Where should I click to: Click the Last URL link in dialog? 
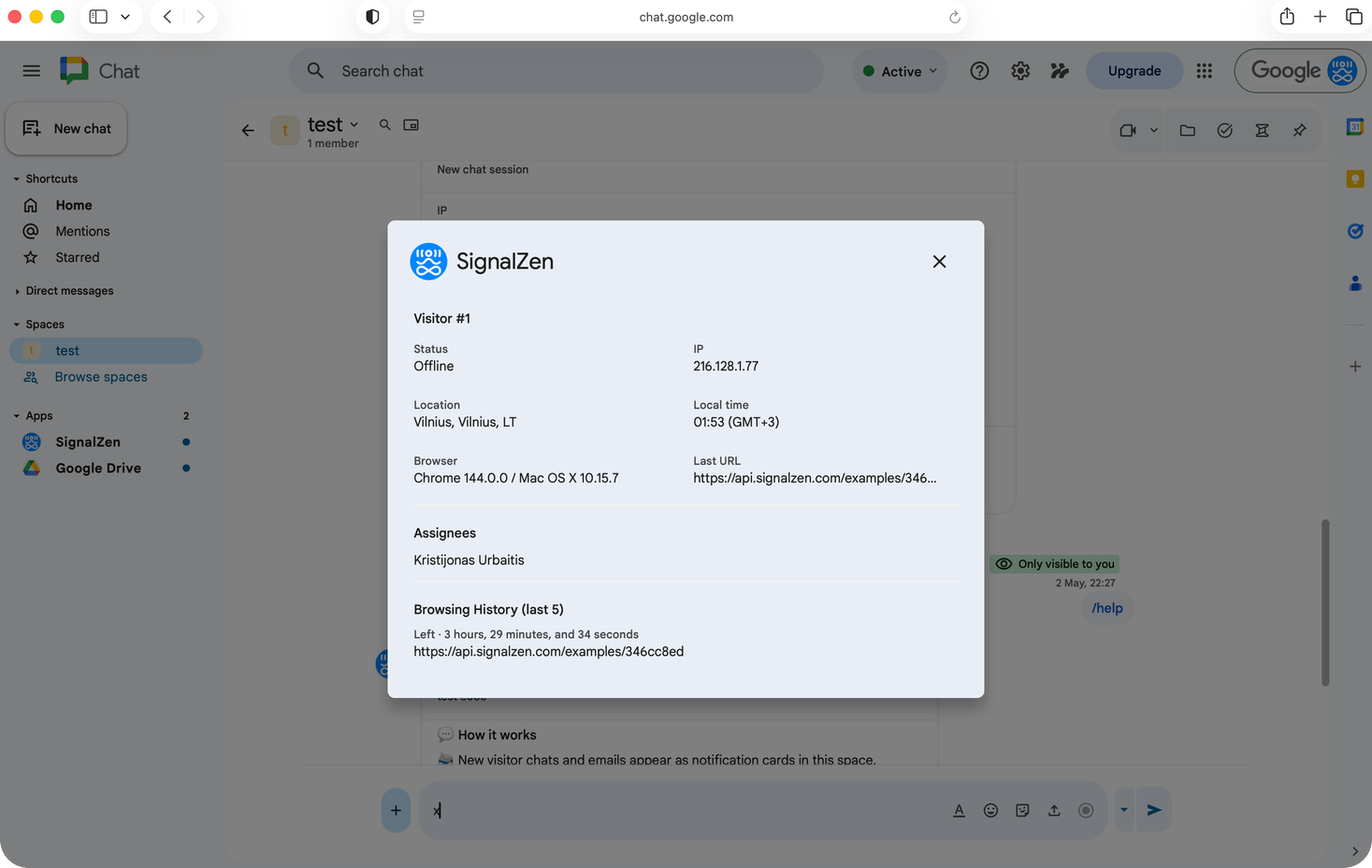tap(815, 478)
